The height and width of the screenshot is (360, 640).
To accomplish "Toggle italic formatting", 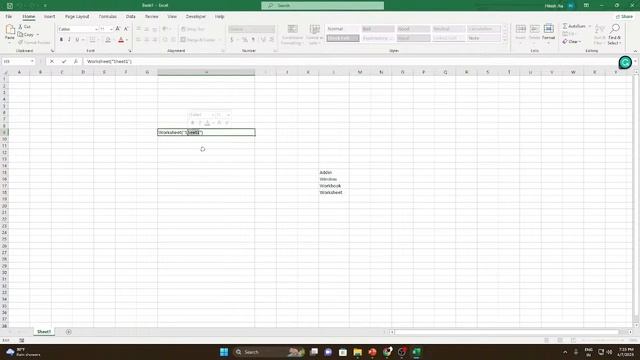I will coord(69,40).
